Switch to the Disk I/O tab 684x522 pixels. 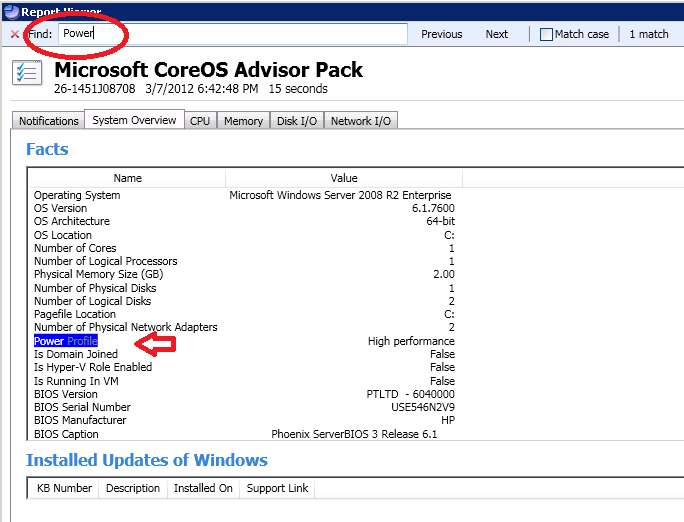pos(297,121)
